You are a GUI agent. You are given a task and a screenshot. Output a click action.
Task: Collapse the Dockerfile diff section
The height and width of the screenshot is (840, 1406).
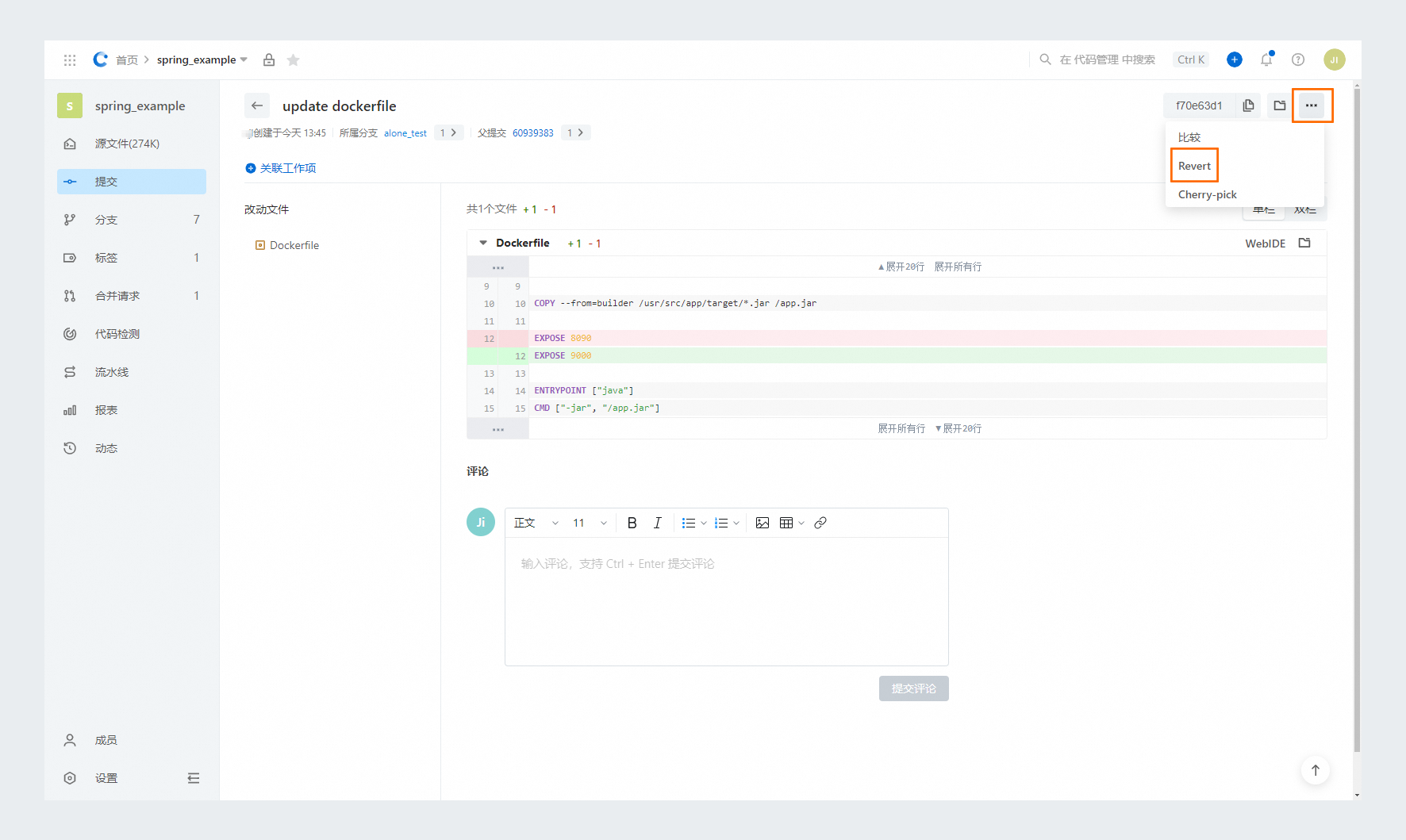click(x=482, y=243)
